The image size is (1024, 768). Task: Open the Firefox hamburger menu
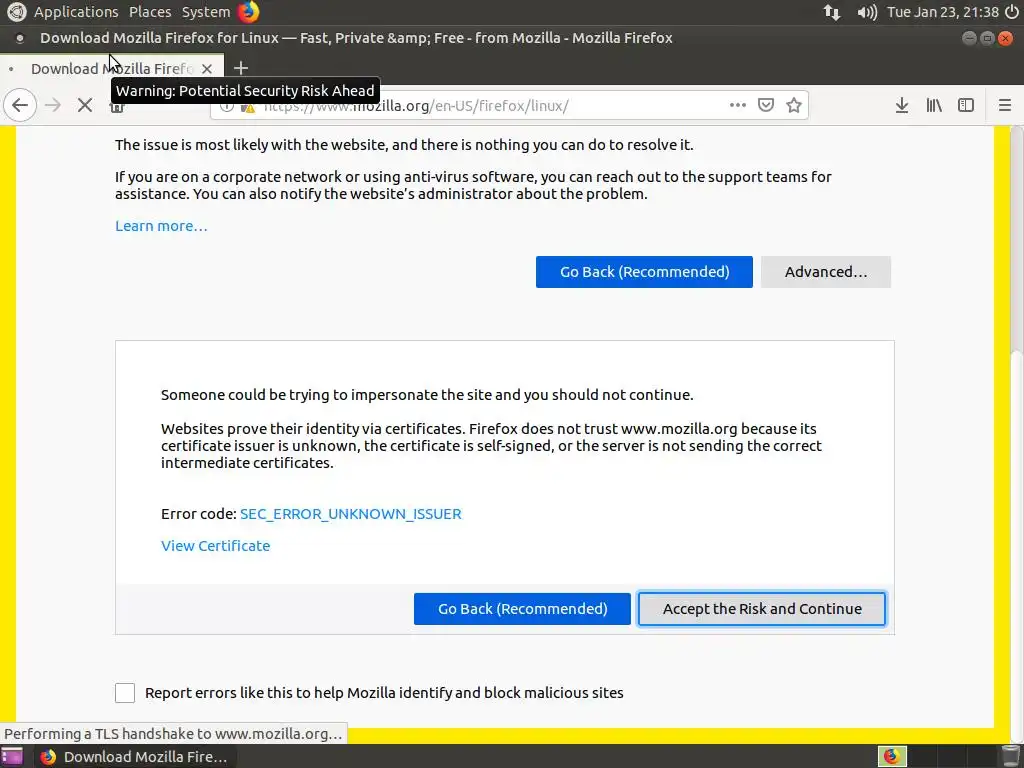(1005, 105)
